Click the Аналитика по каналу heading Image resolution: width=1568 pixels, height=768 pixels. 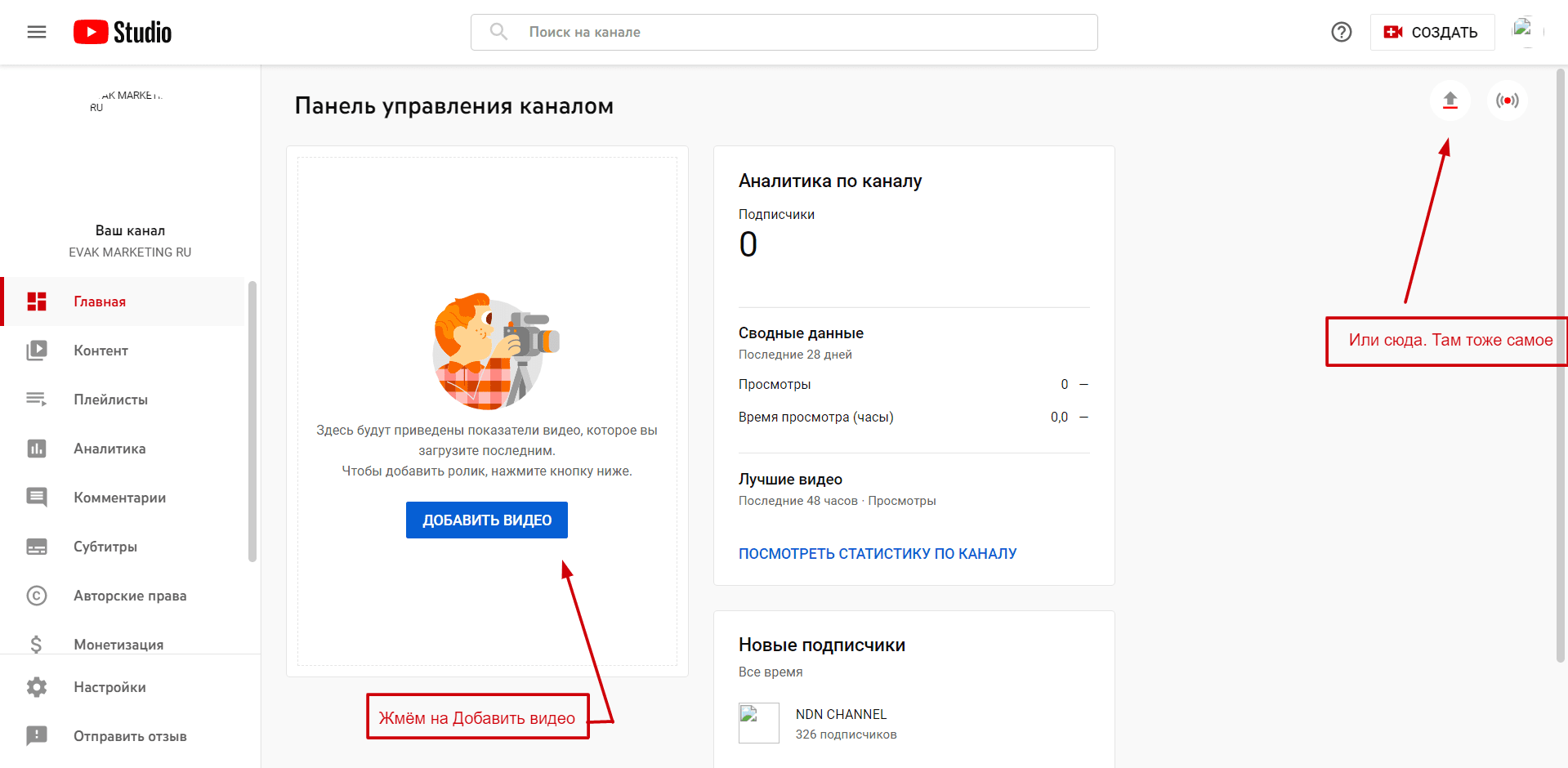click(830, 181)
